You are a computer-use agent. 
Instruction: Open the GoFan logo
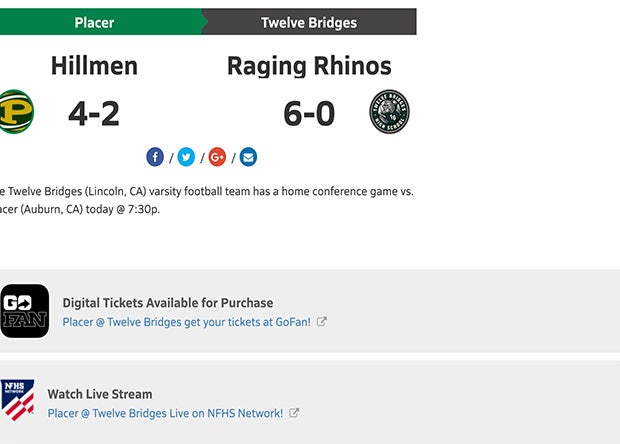coord(24,311)
